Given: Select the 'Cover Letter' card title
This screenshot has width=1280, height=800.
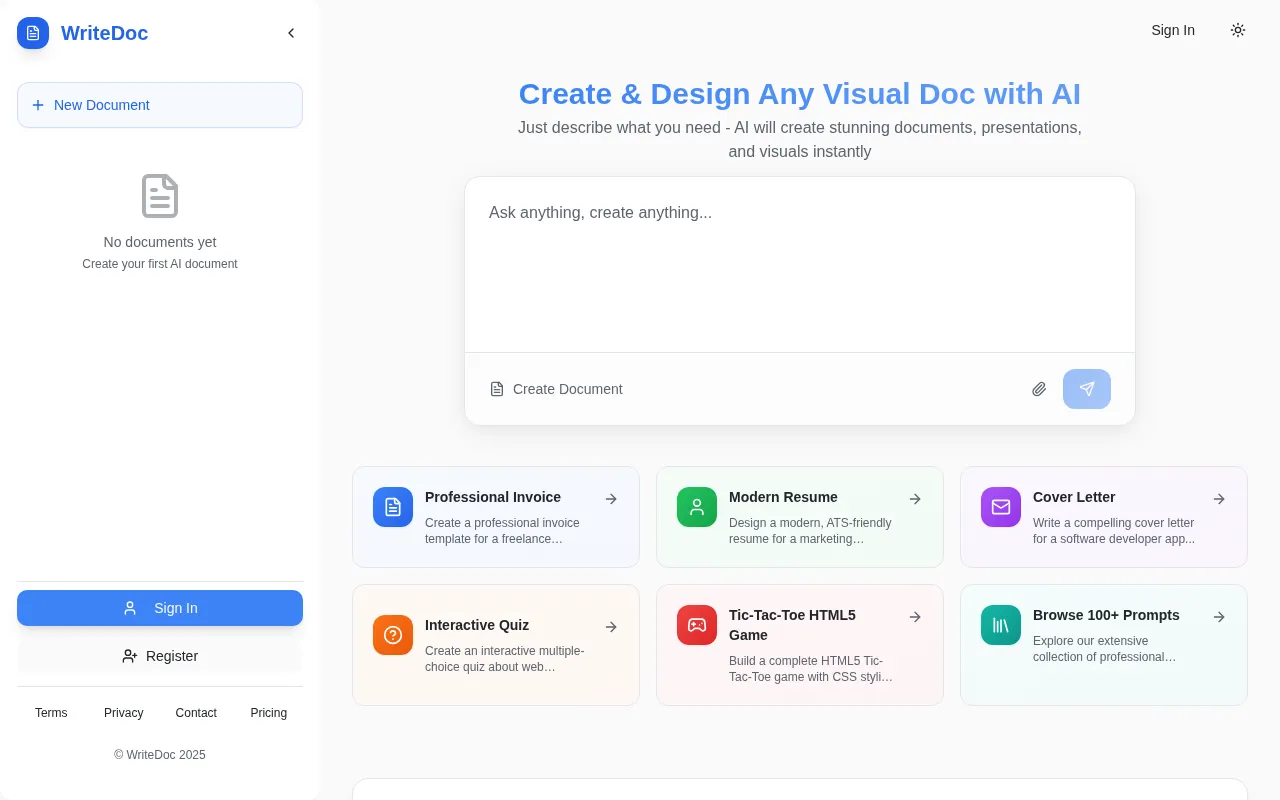Looking at the screenshot, I should pos(1074,497).
